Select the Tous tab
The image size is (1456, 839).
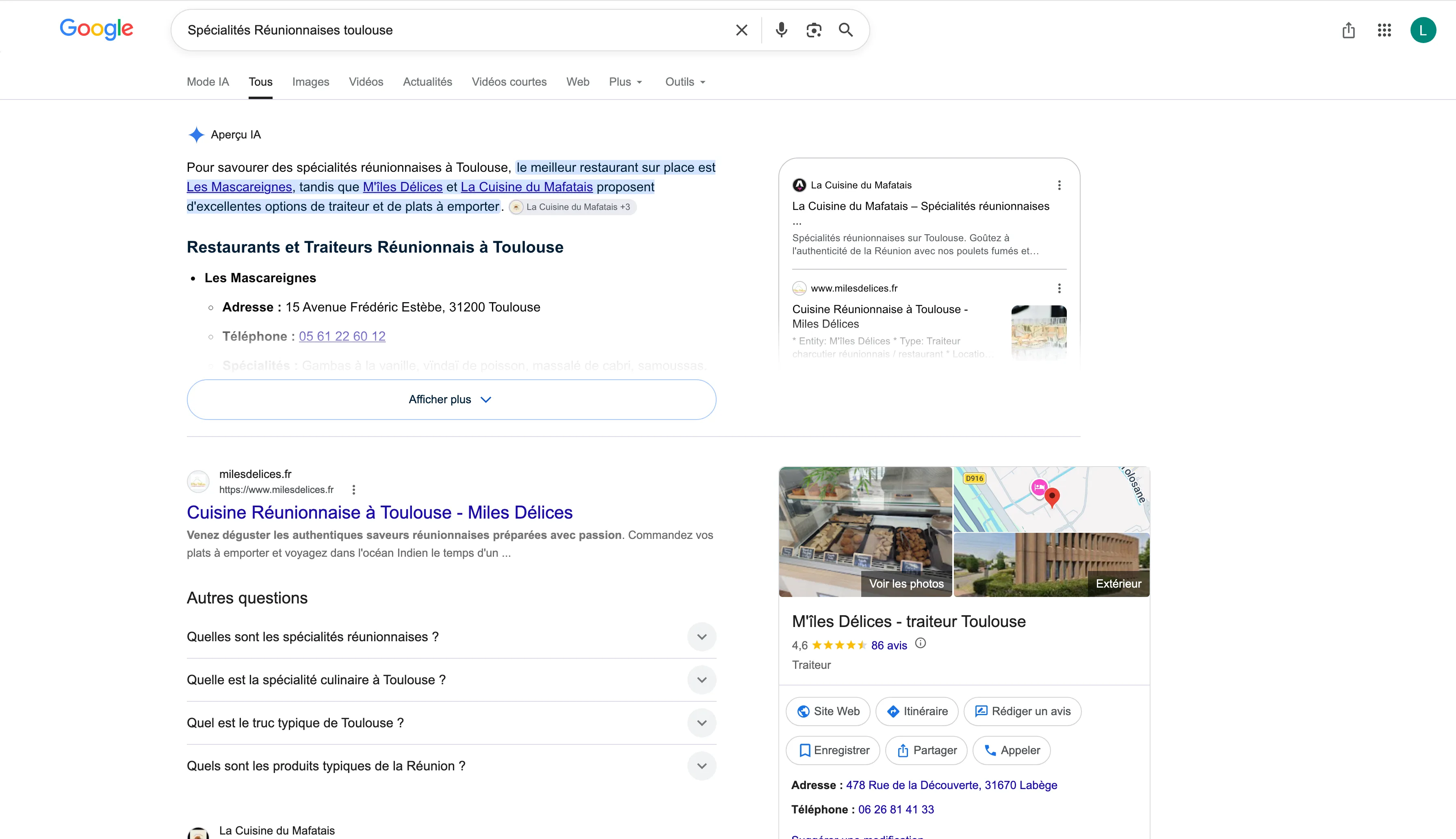pyautogui.click(x=260, y=82)
